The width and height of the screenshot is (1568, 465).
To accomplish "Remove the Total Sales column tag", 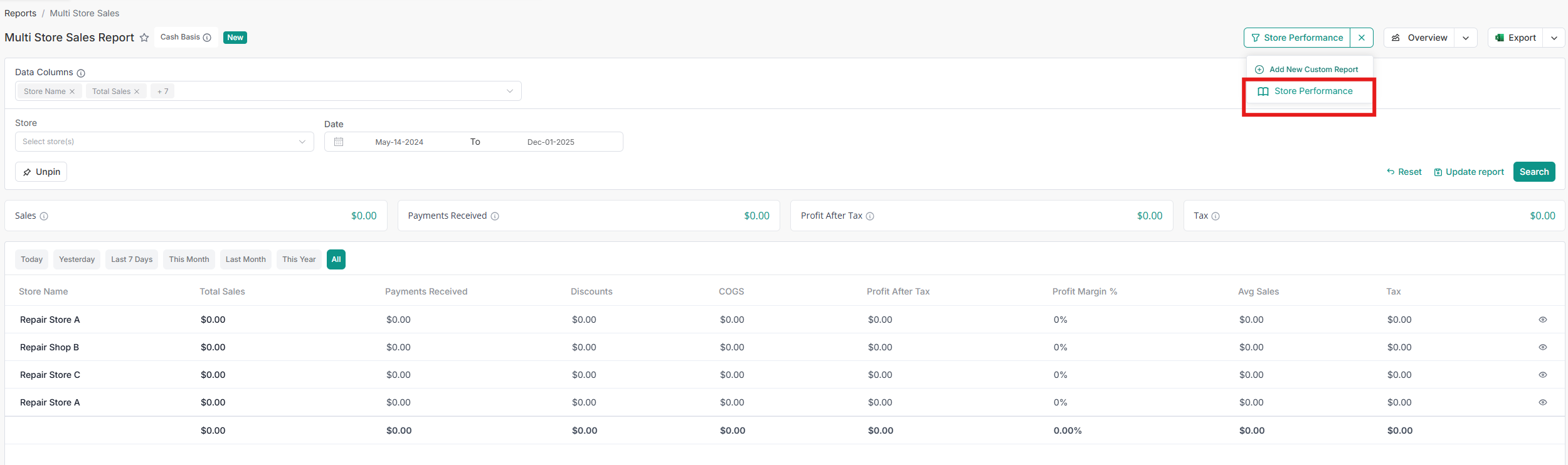I will click(x=137, y=91).
